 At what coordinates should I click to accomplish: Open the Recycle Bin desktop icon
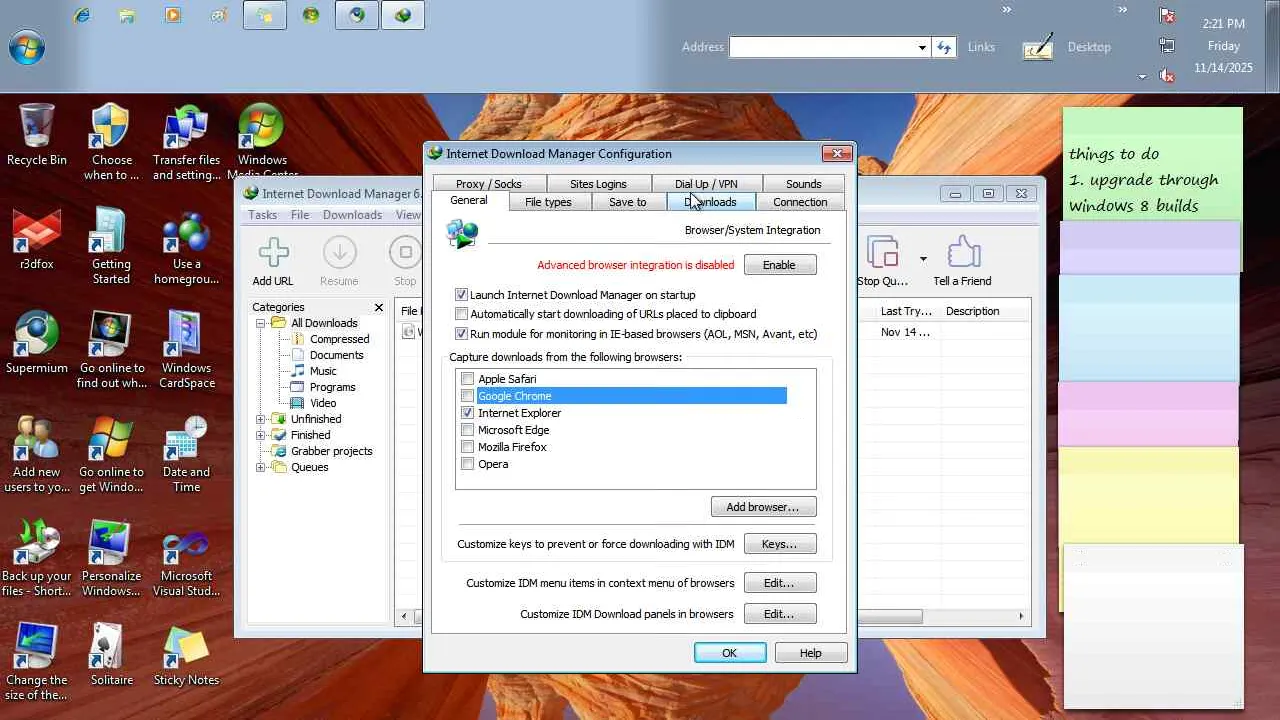coord(37,134)
